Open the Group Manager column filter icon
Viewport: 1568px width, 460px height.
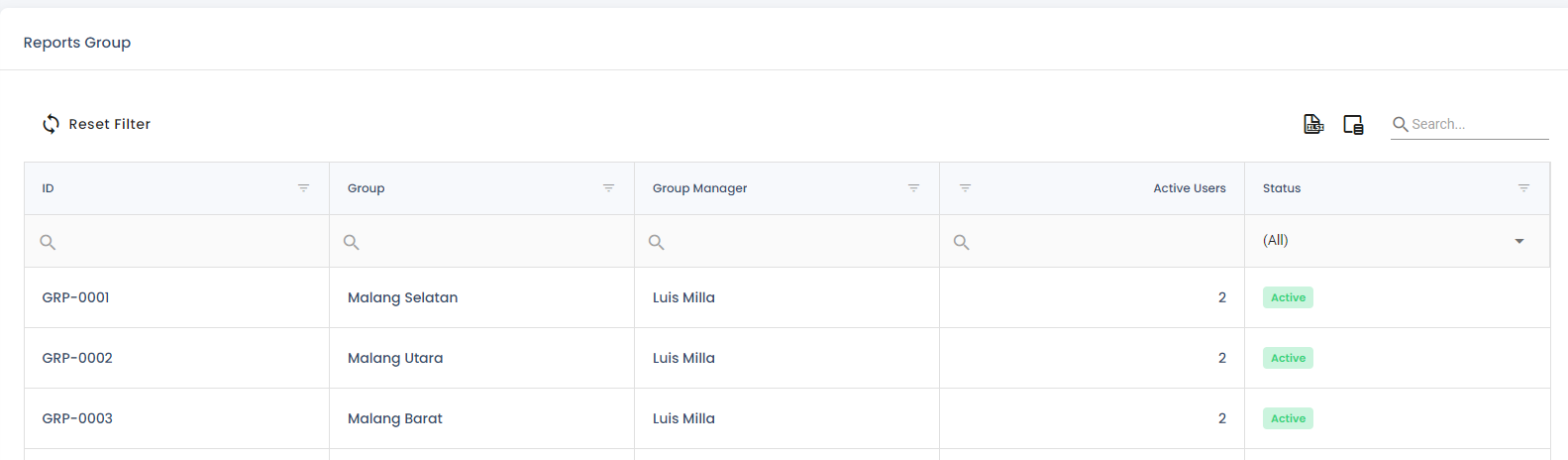914,188
